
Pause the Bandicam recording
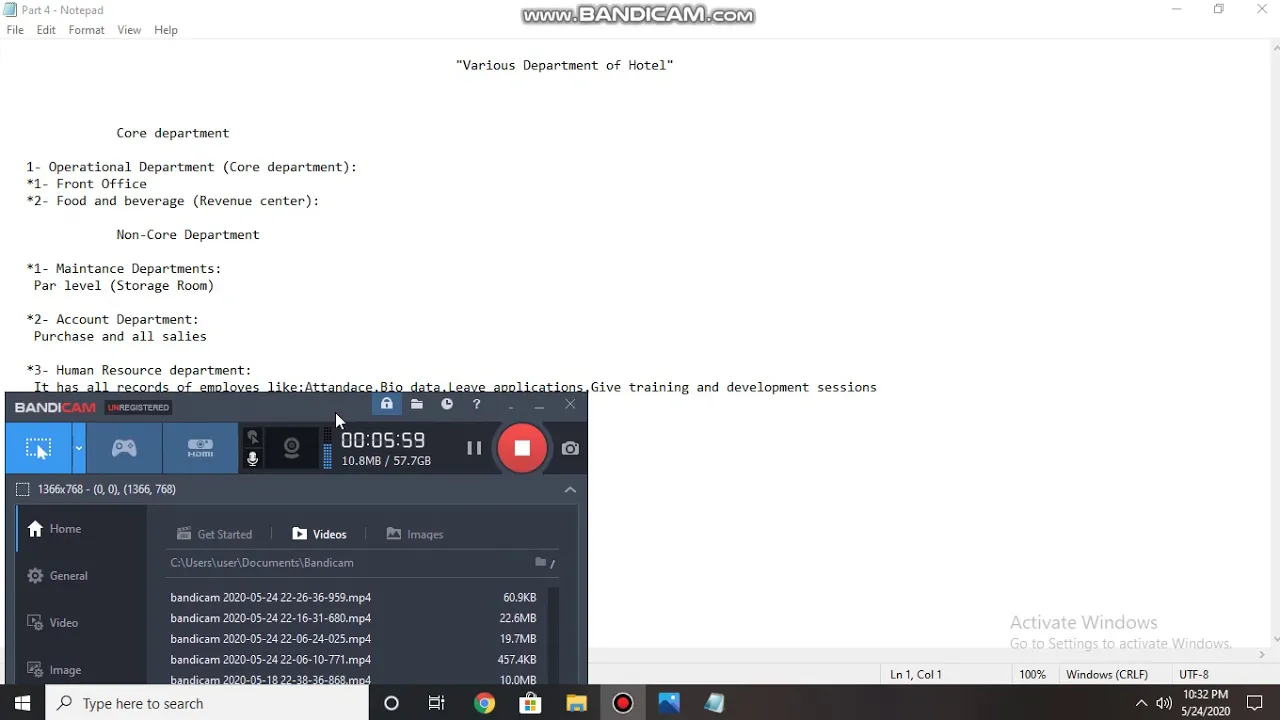point(474,449)
